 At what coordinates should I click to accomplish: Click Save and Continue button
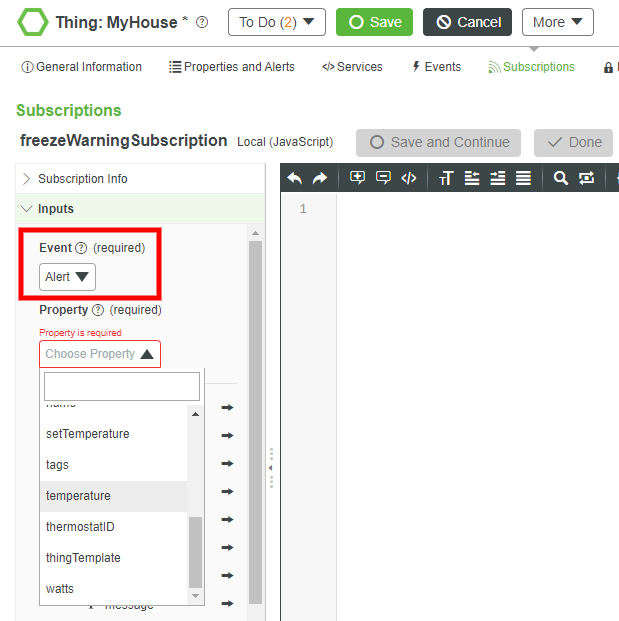pos(438,143)
